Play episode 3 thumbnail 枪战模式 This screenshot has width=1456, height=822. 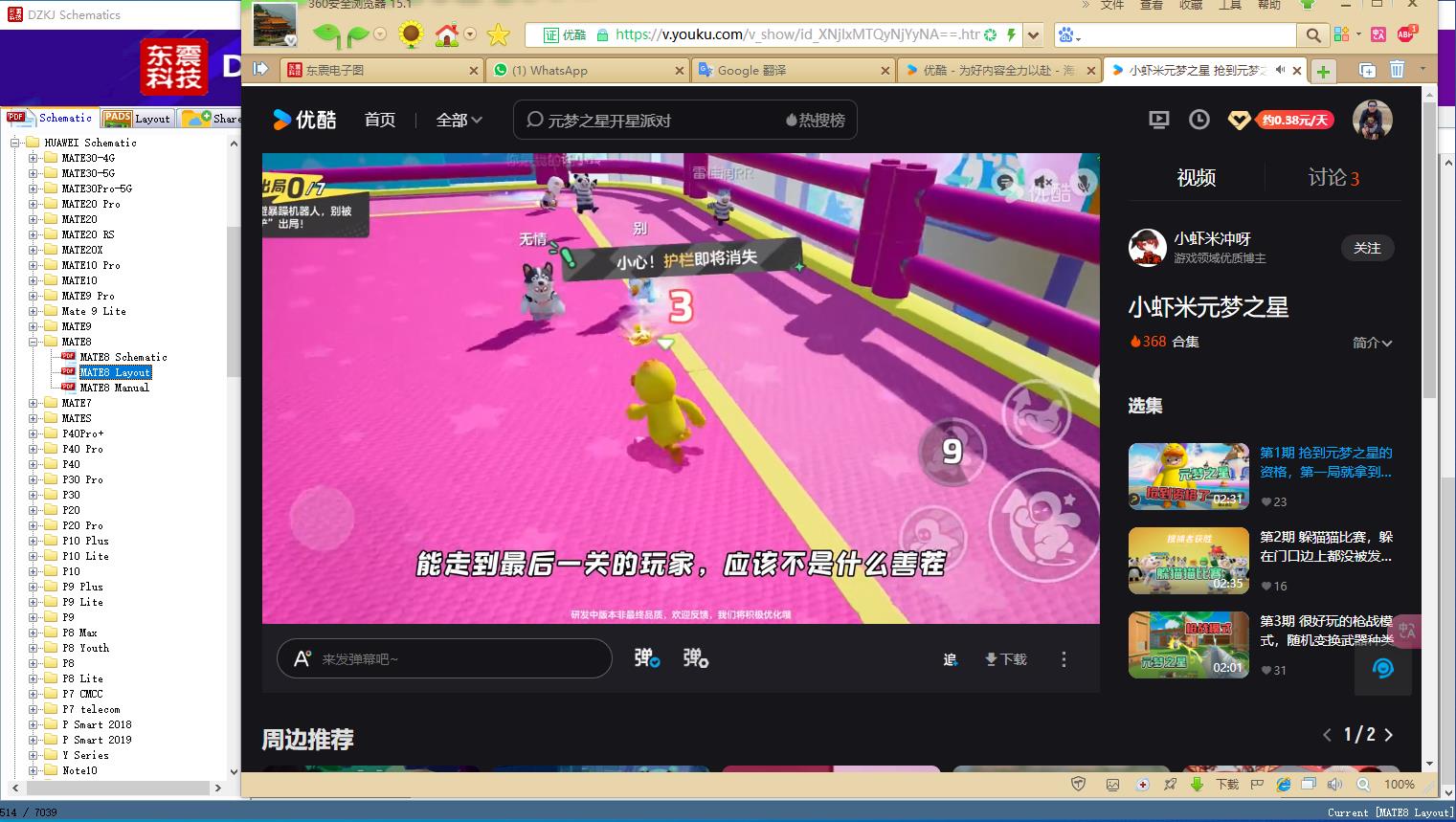[1189, 644]
